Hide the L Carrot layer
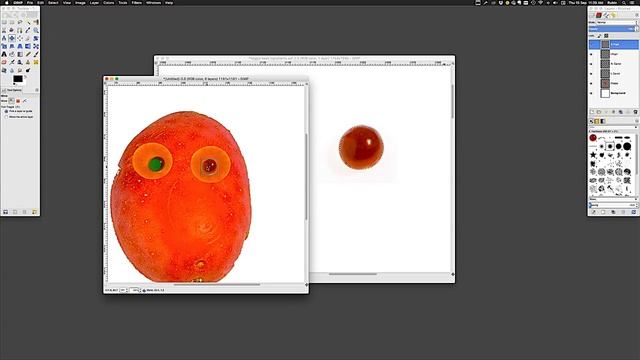640x360 pixels. coord(591,73)
